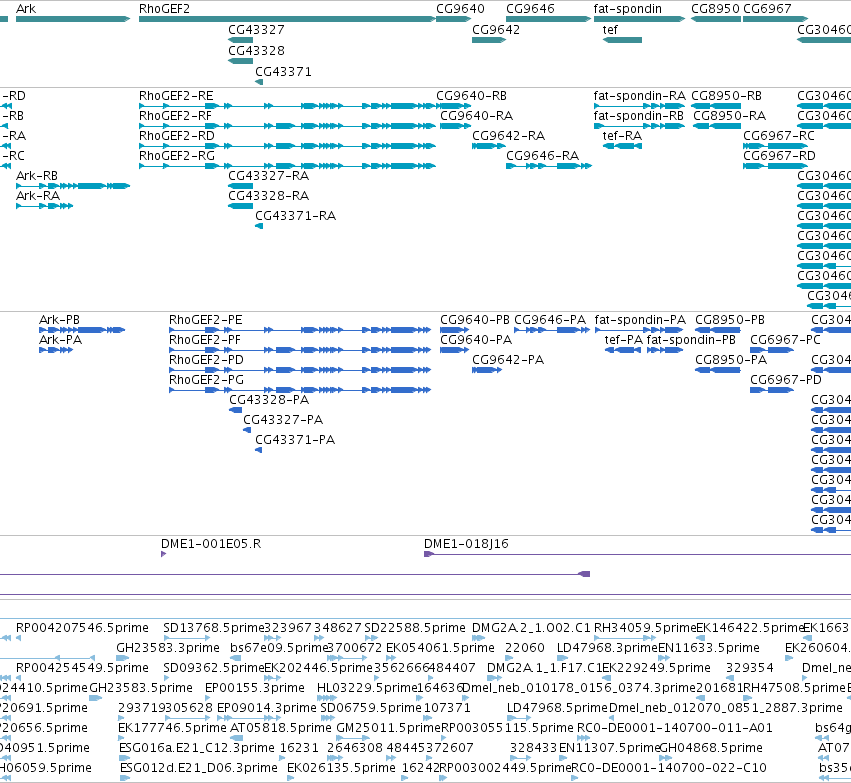The height and width of the screenshot is (783, 851).
Task: Click EST SD13768.5prime
Action: 186,638
